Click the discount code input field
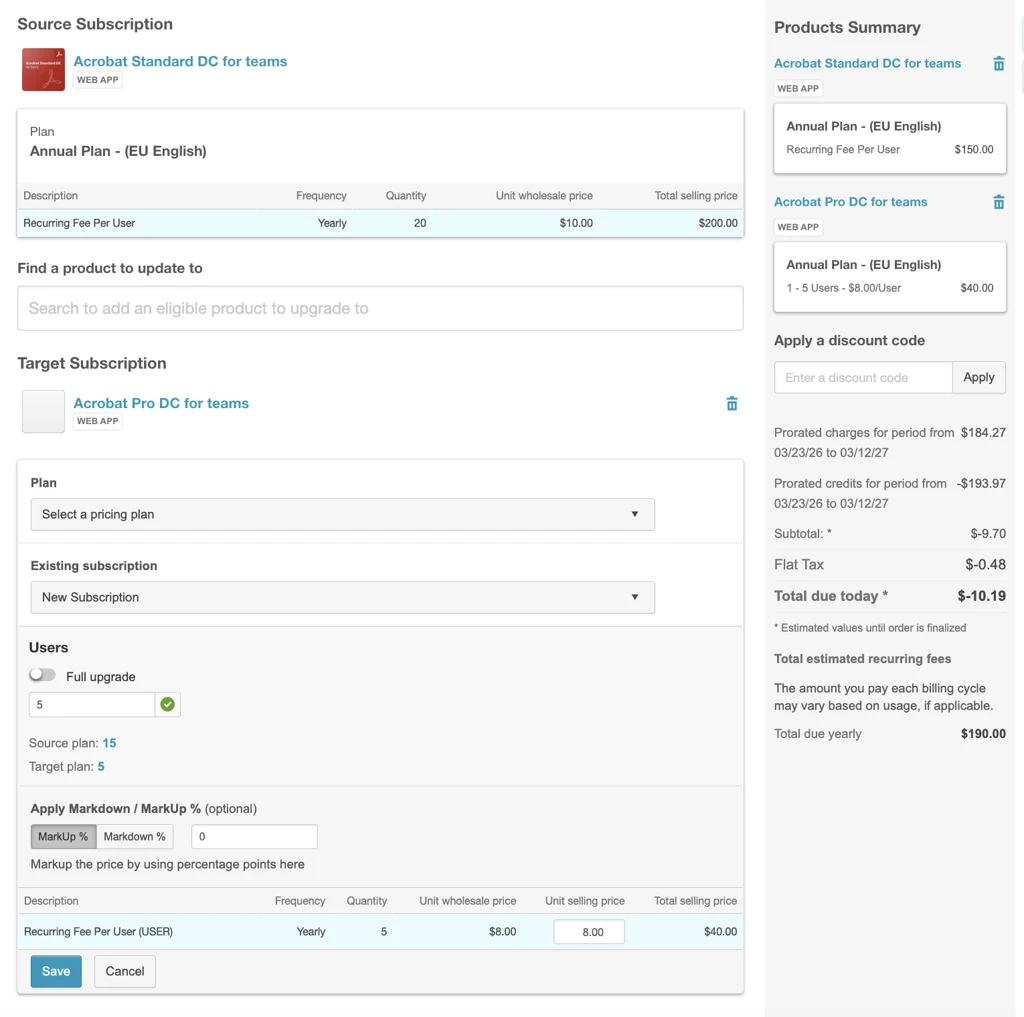Image resolution: width=1024 pixels, height=1017 pixels. point(863,377)
